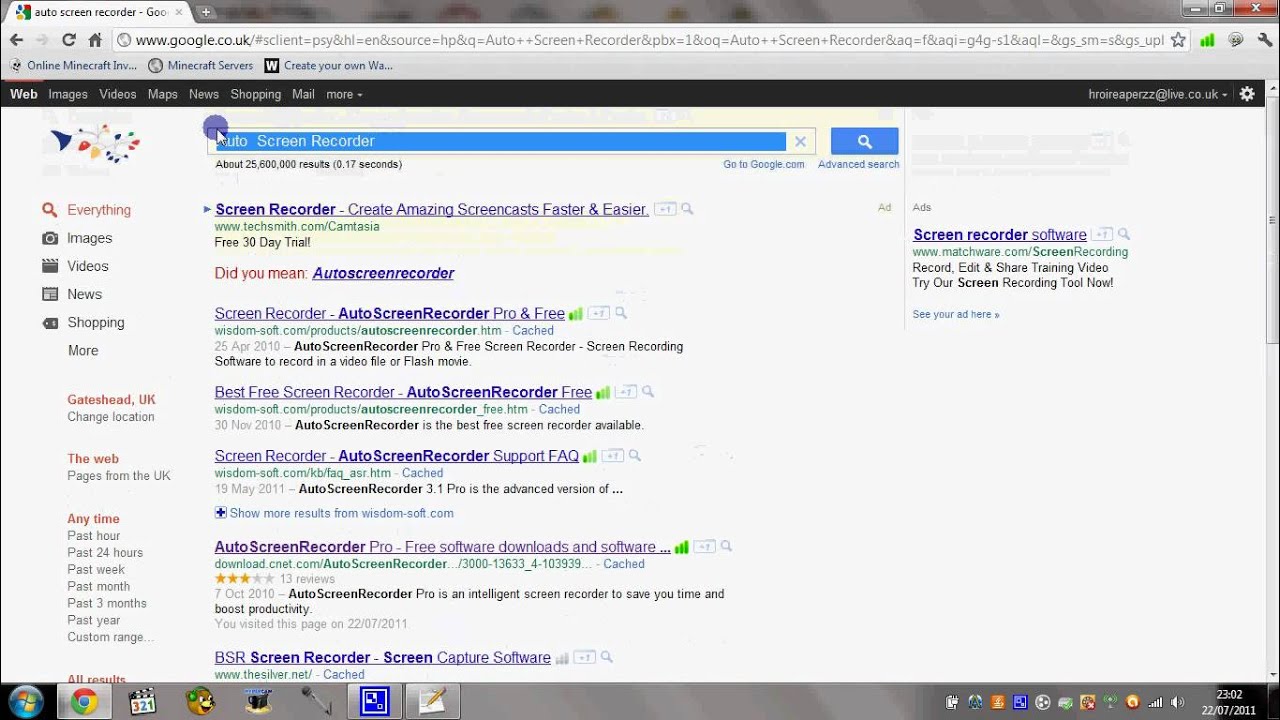Clear the search box with X
Image resolution: width=1280 pixels, height=720 pixels.
[x=800, y=142]
